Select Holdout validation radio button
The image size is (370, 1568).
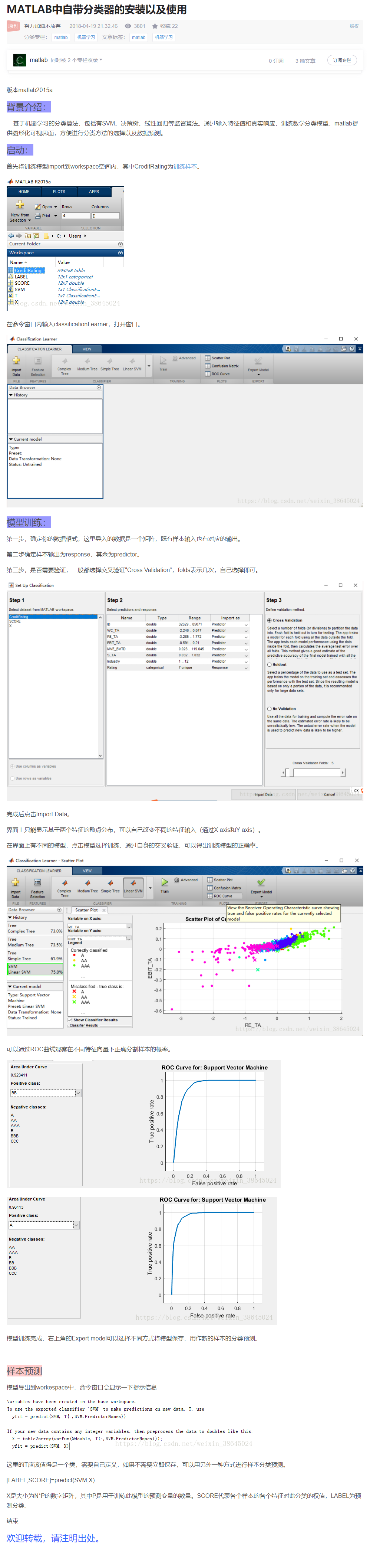[x=269, y=665]
